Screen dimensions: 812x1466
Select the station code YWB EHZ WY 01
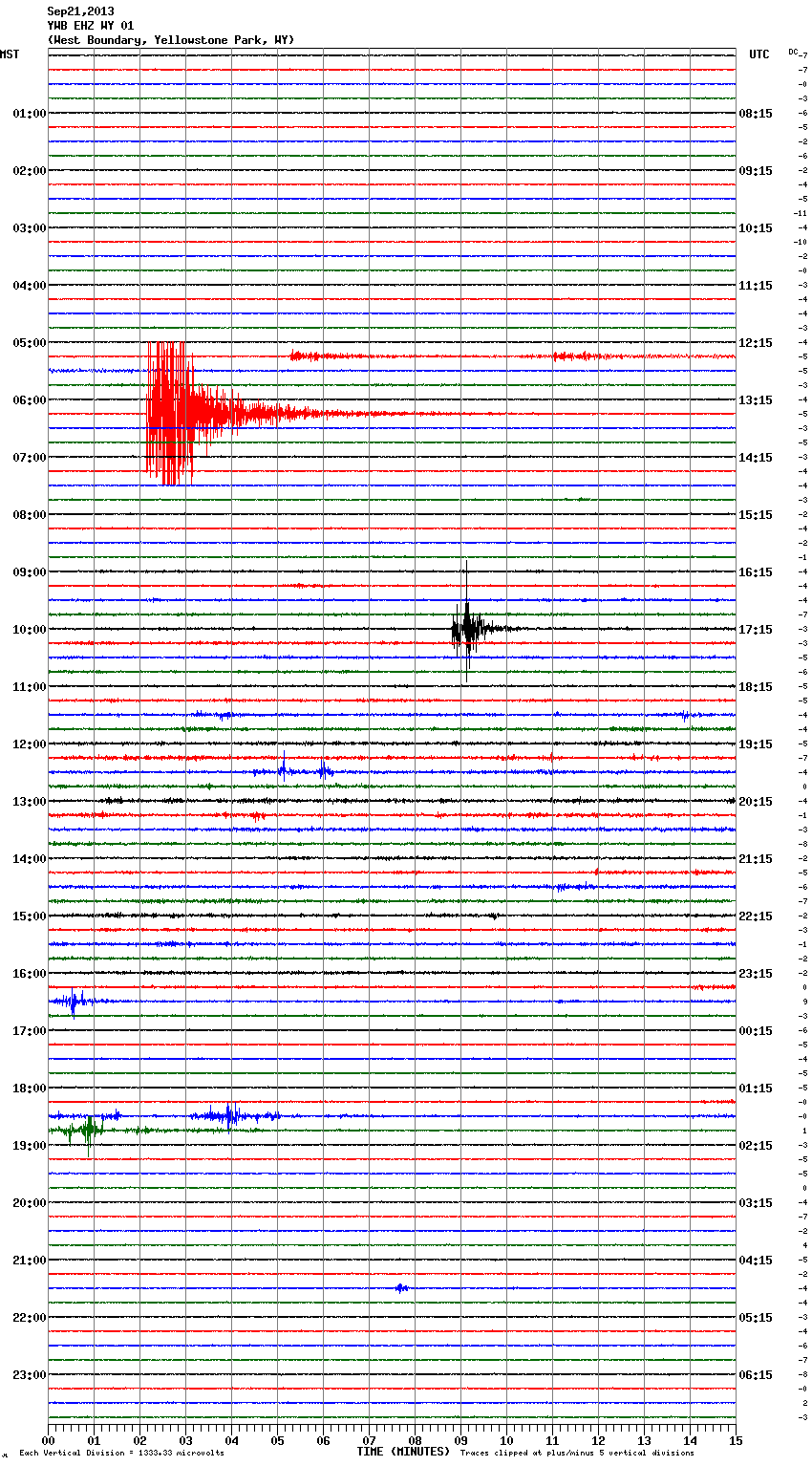91,26
